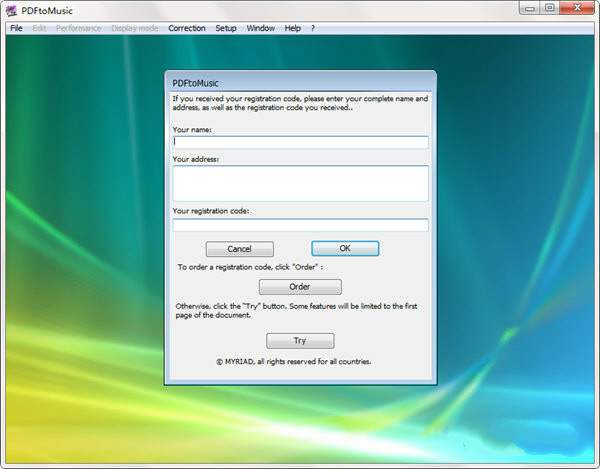Viewport: 600px width, 469px height.
Task: Open the greyed Performance menu
Action: (x=78, y=28)
